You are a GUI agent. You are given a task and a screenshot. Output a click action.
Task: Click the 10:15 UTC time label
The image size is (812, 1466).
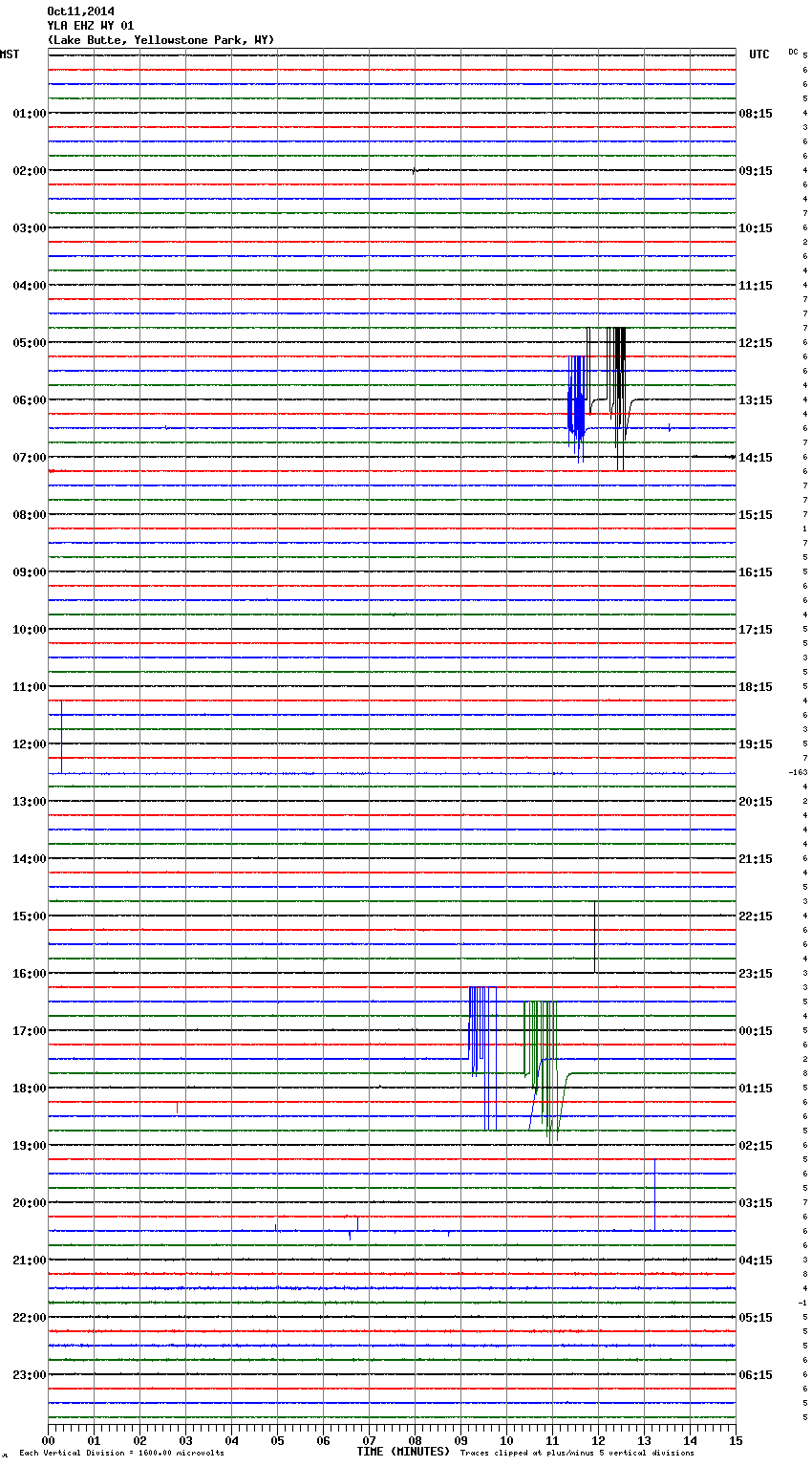coord(756,228)
